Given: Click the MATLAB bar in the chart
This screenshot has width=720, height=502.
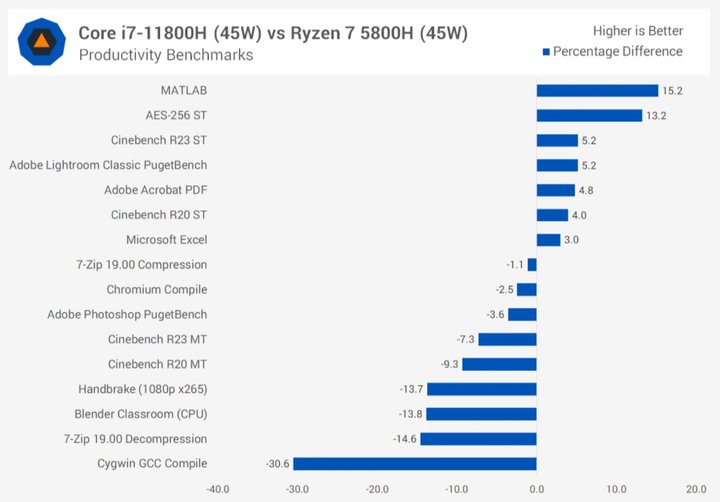Looking at the screenshot, I should [597, 91].
